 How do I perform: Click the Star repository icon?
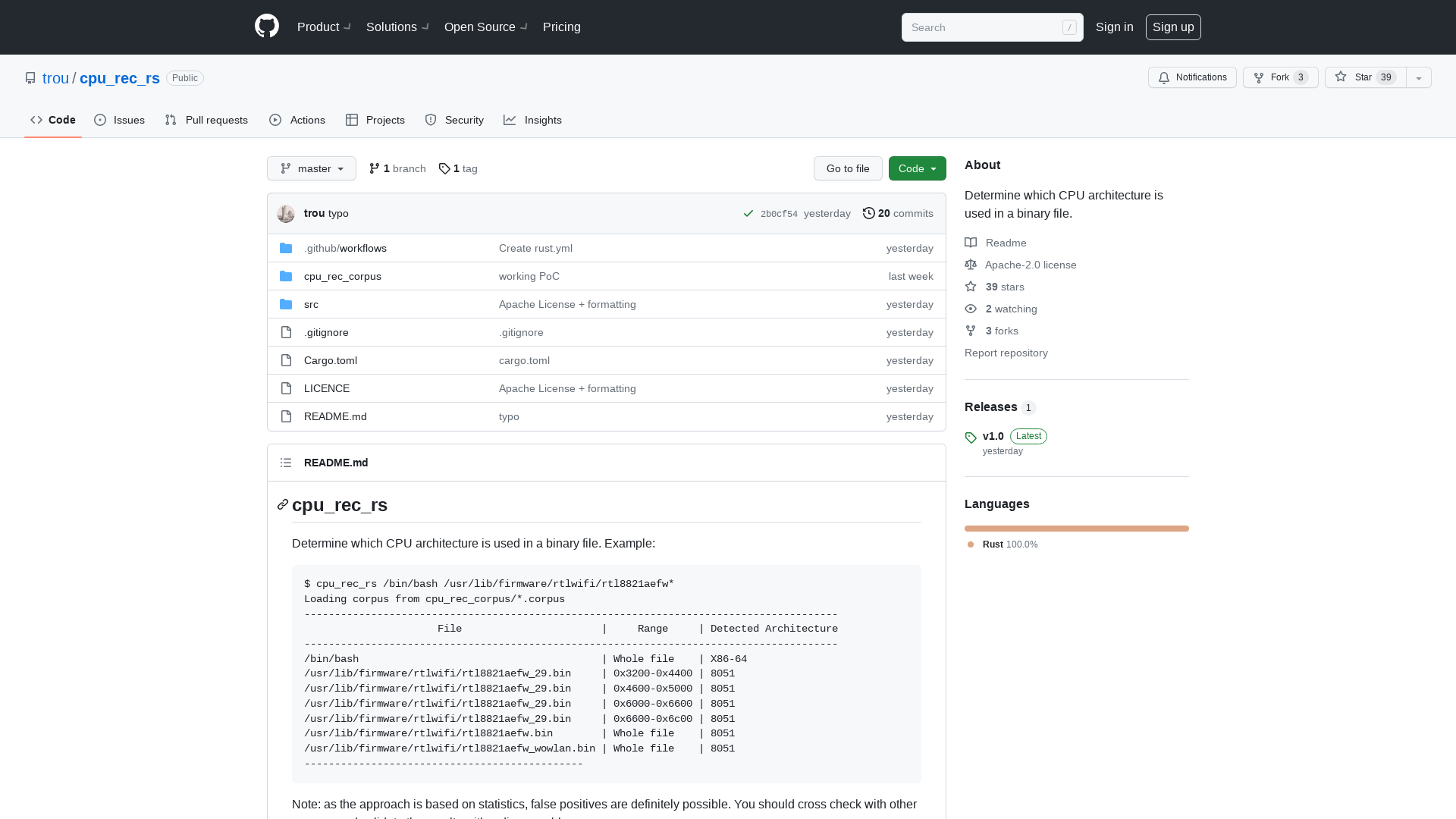1339,77
